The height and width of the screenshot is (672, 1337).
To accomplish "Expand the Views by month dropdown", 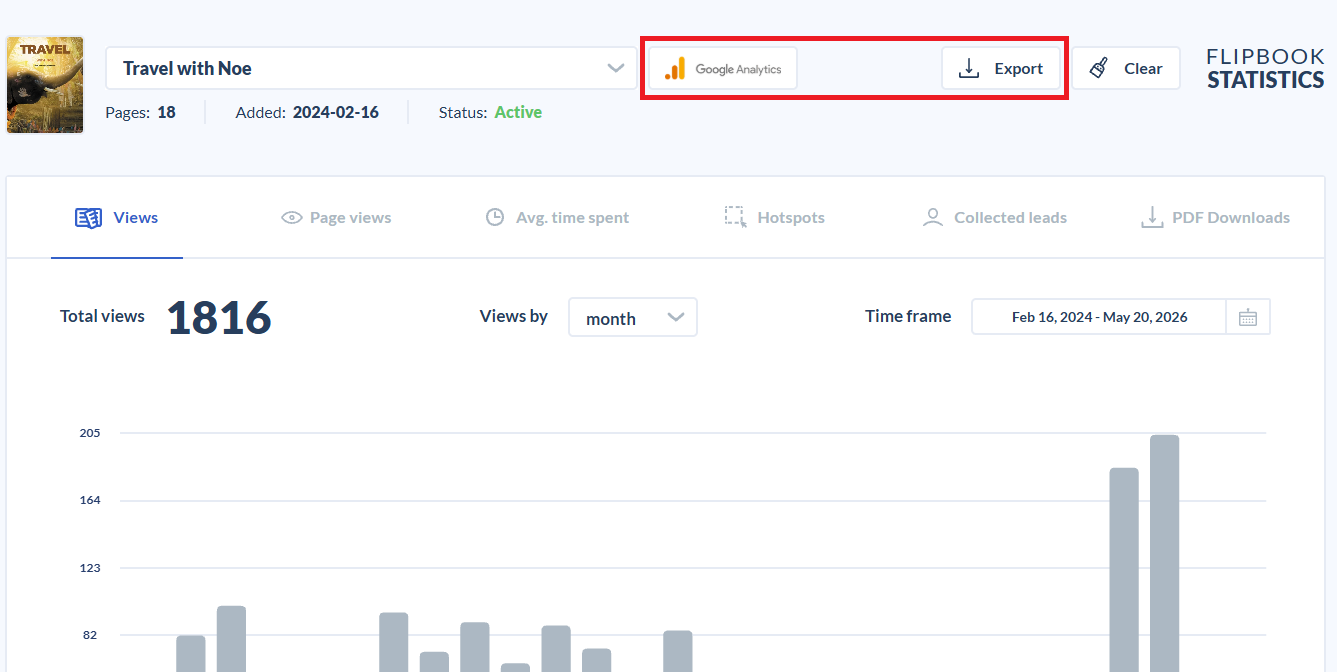I will tap(633, 318).
